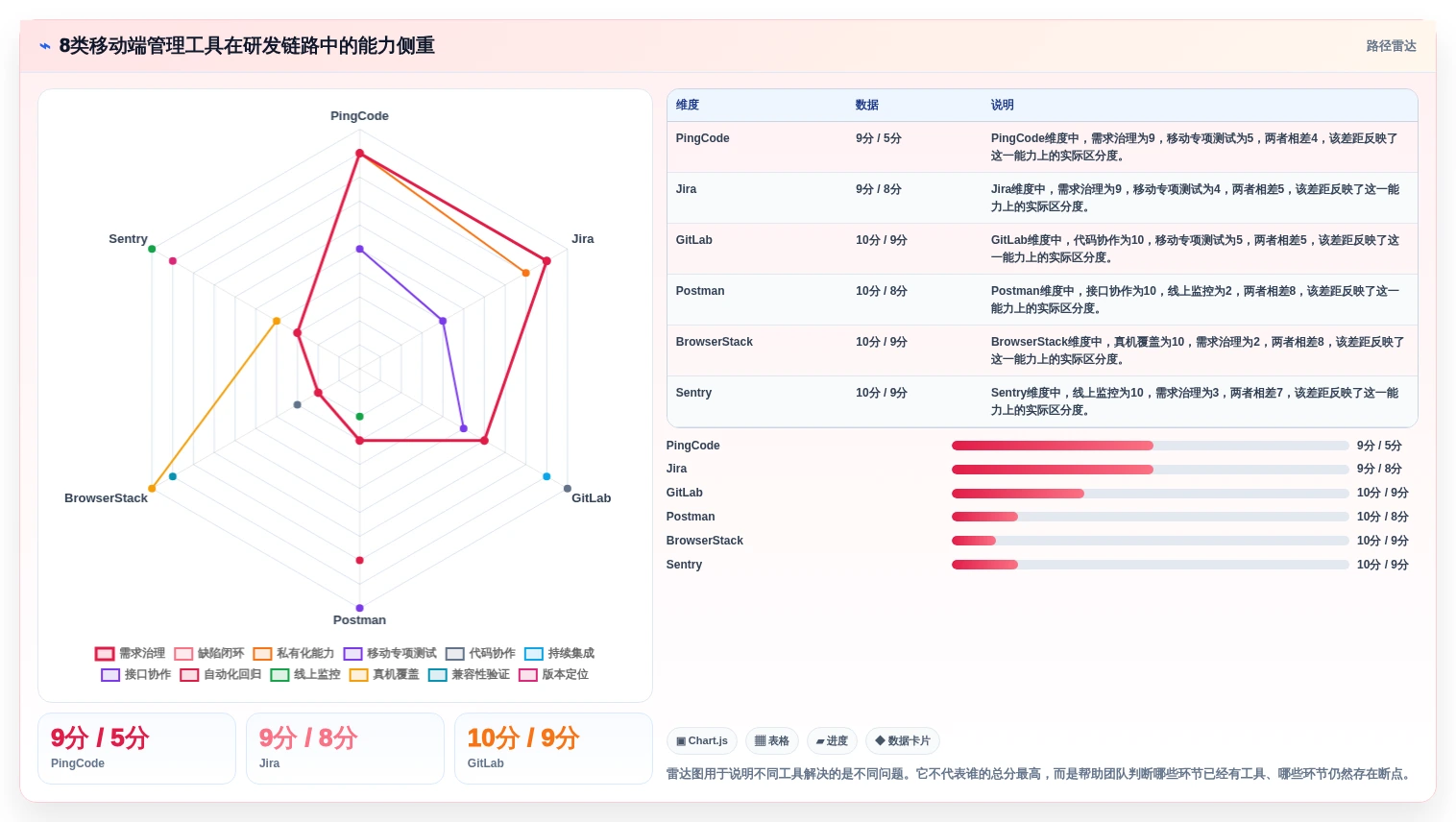The height and width of the screenshot is (822, 1456).
Task: Click the GitLab progress bar
Action: tap(1150, 493)
